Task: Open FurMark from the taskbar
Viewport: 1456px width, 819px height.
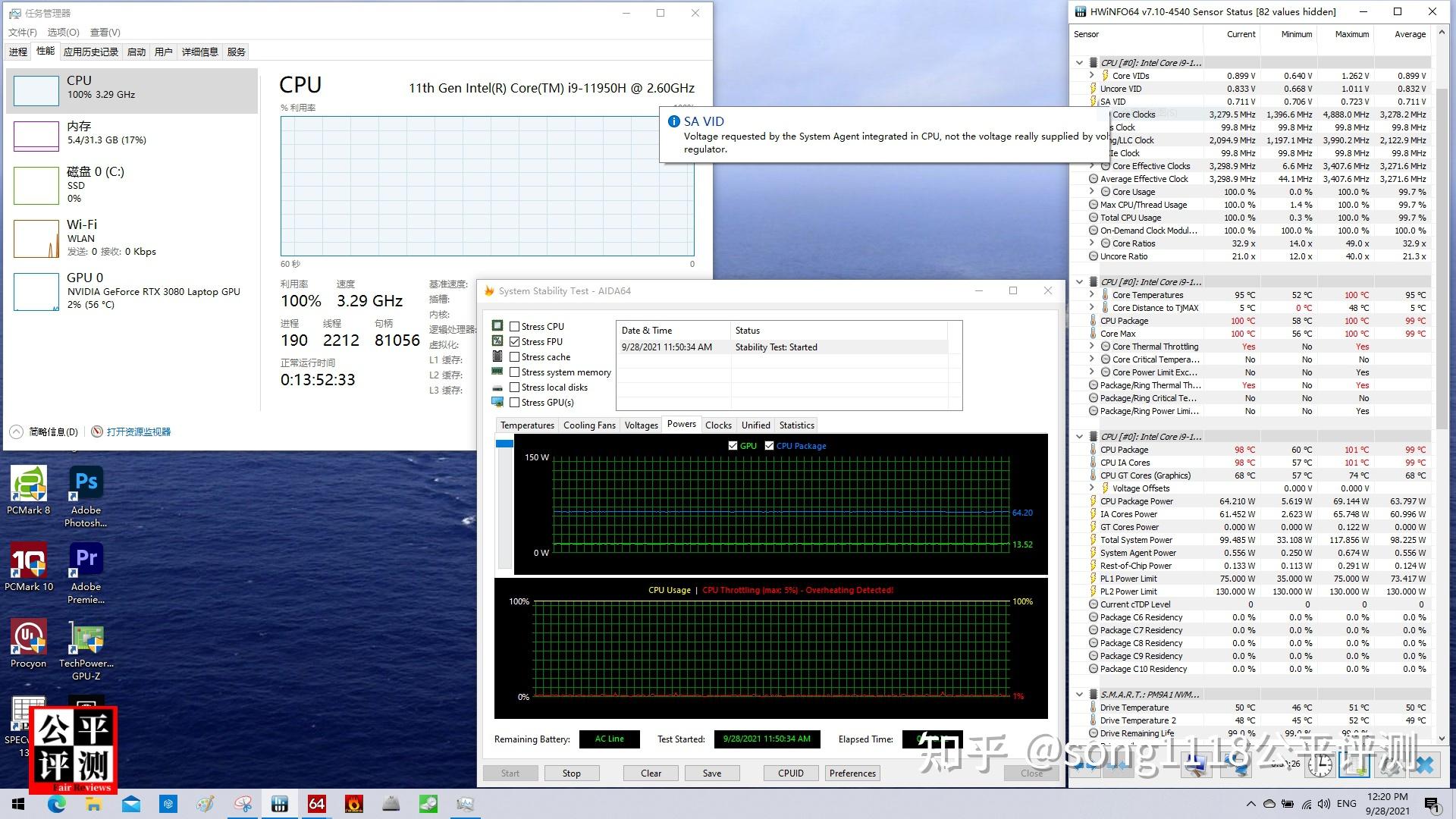Action: [x=354, y=803]
